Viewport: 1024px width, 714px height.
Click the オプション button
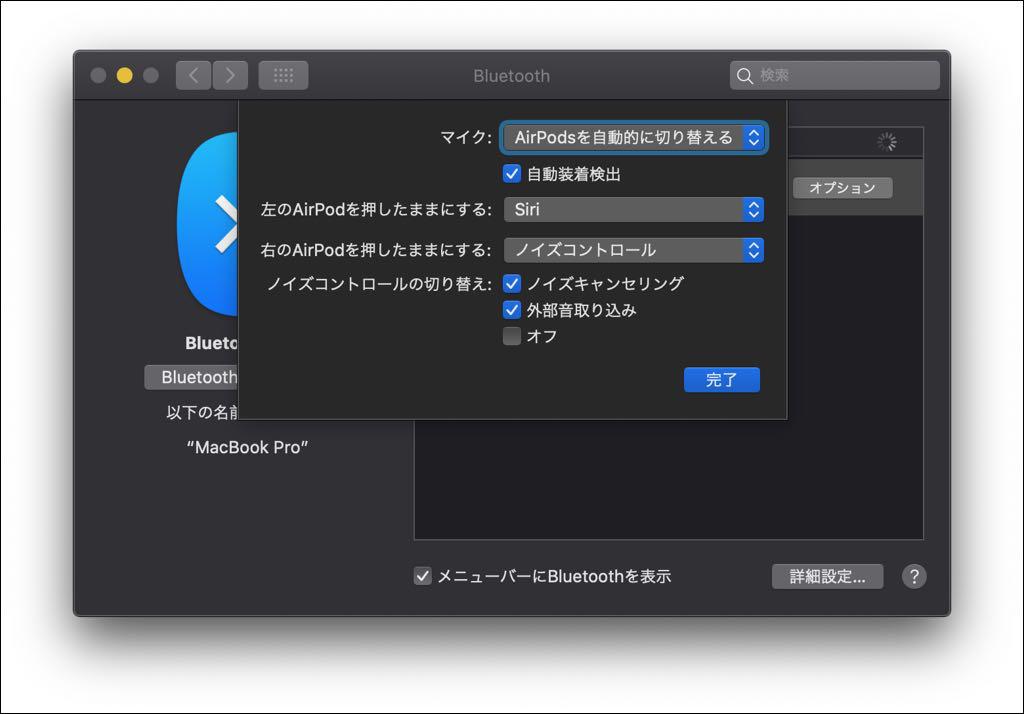click(842, 188)
